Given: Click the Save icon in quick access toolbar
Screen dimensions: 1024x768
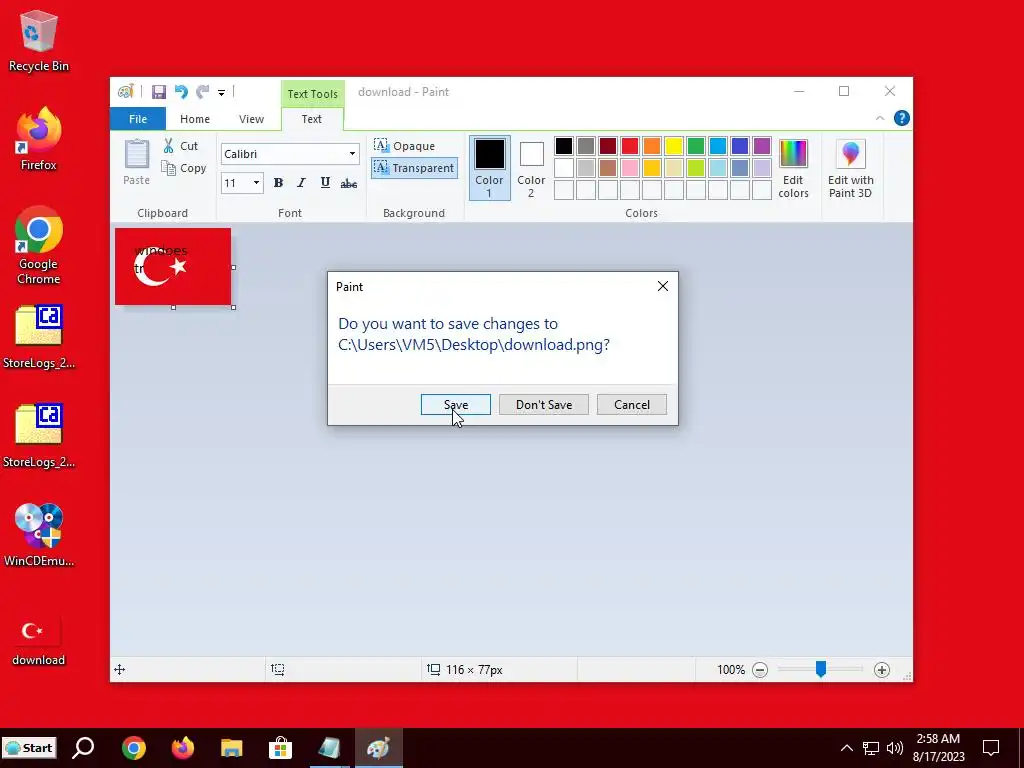Looking at the screenshot, I should pos(159,92).
